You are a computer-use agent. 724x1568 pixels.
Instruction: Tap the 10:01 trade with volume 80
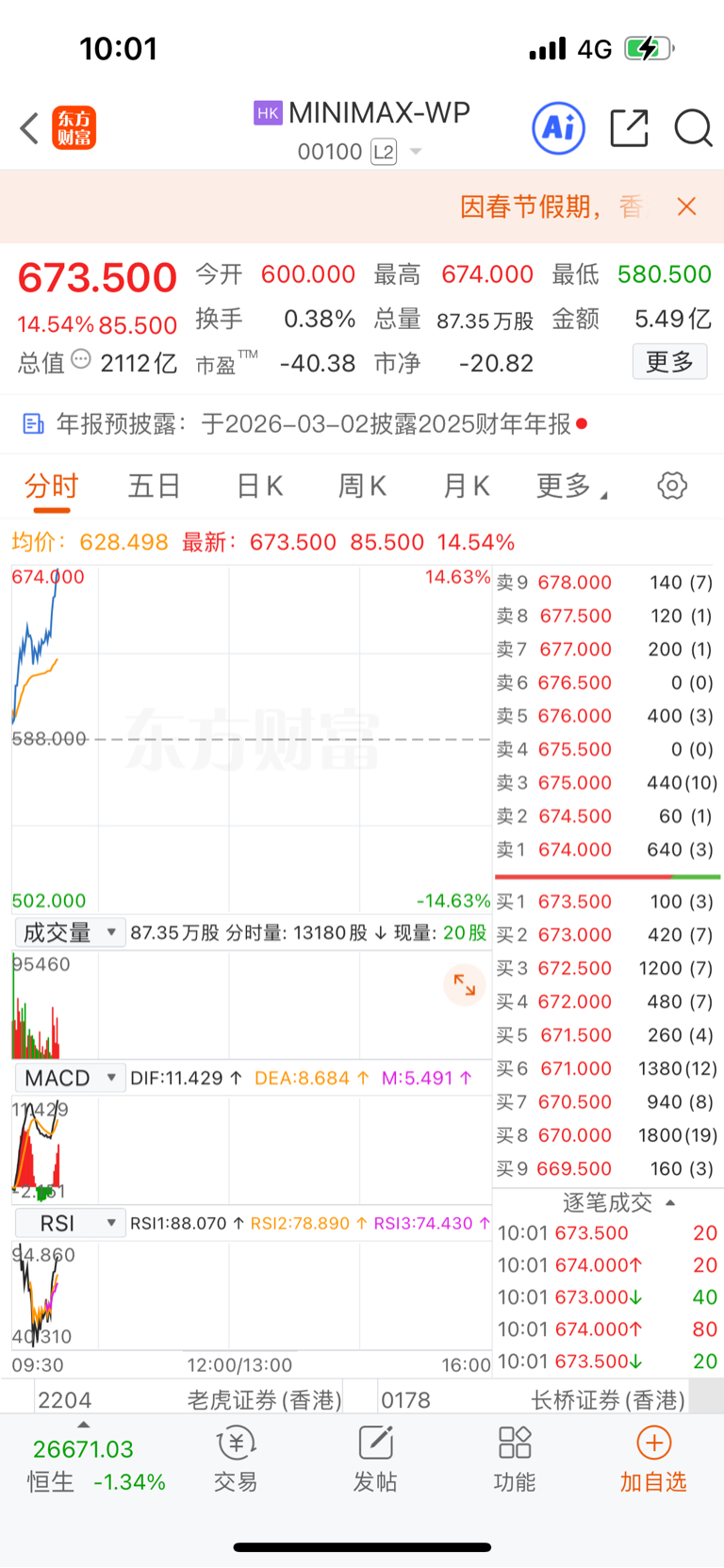[608, 1329]
